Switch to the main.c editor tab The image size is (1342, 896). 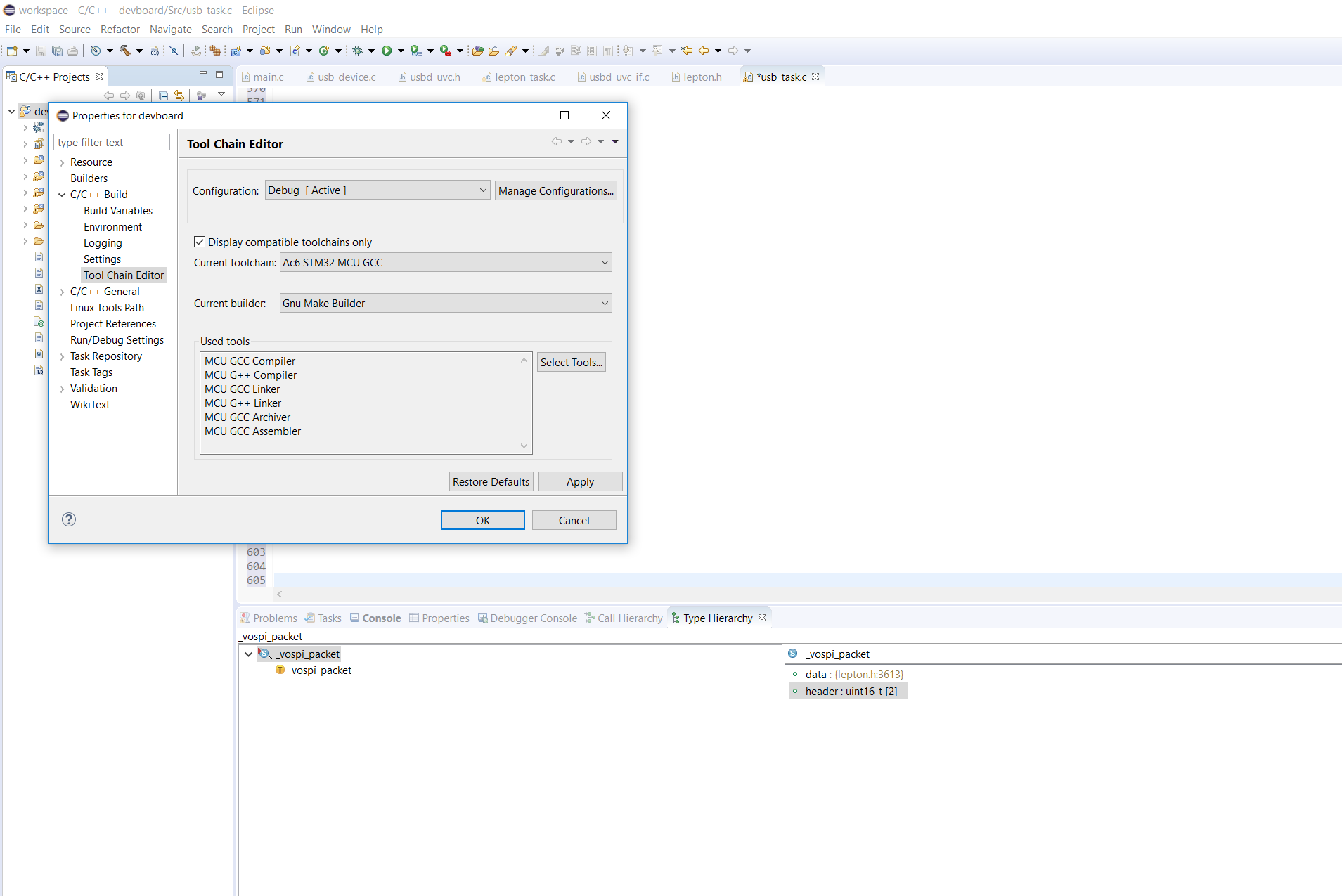click(262, 77)
